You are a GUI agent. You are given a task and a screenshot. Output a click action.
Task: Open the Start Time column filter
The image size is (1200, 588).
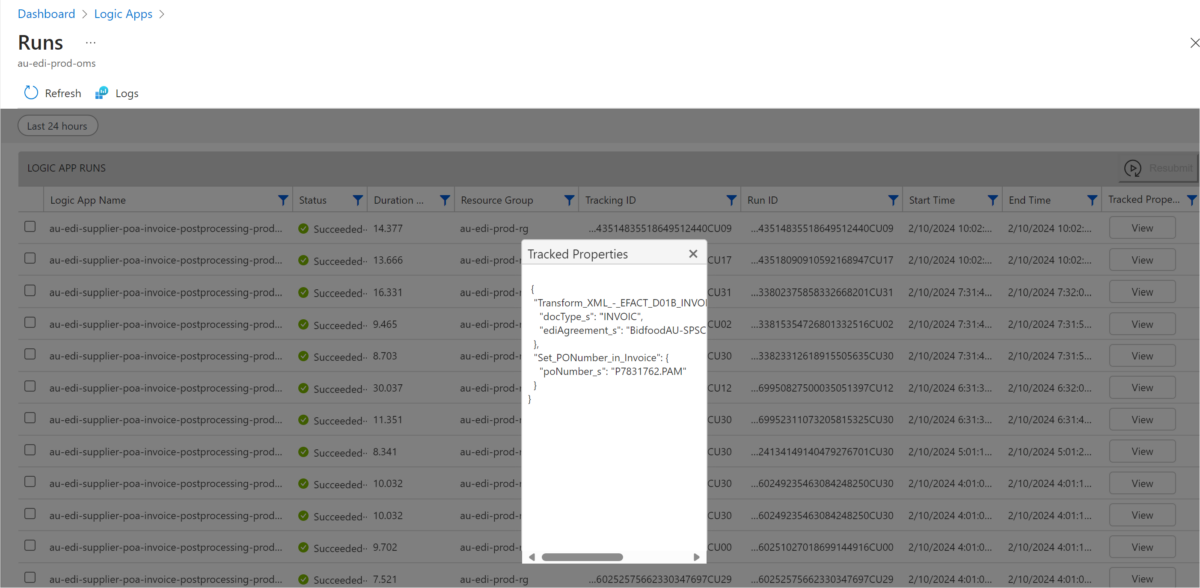click(991, 199)
